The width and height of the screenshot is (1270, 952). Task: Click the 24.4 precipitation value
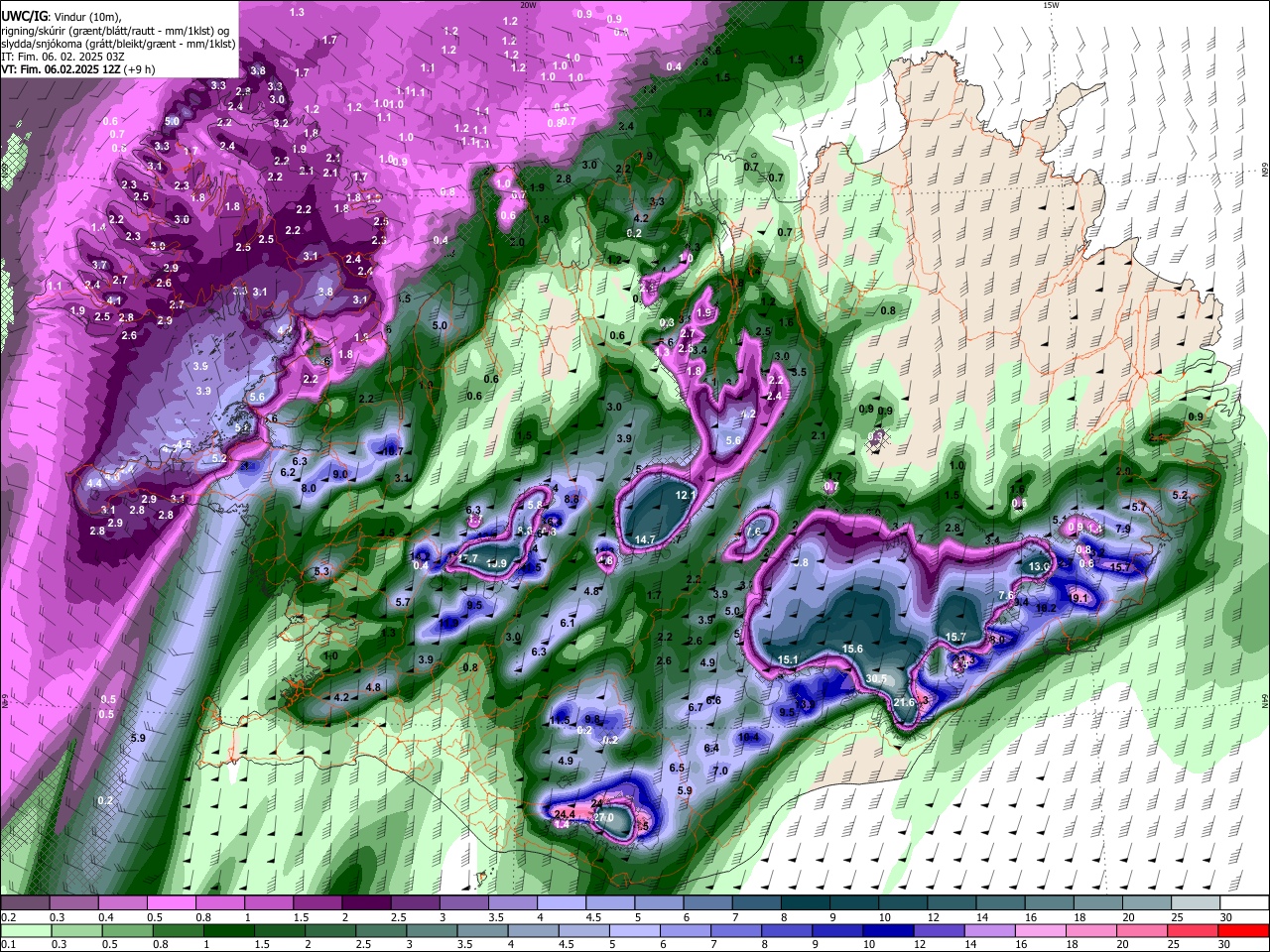(564, 812)
